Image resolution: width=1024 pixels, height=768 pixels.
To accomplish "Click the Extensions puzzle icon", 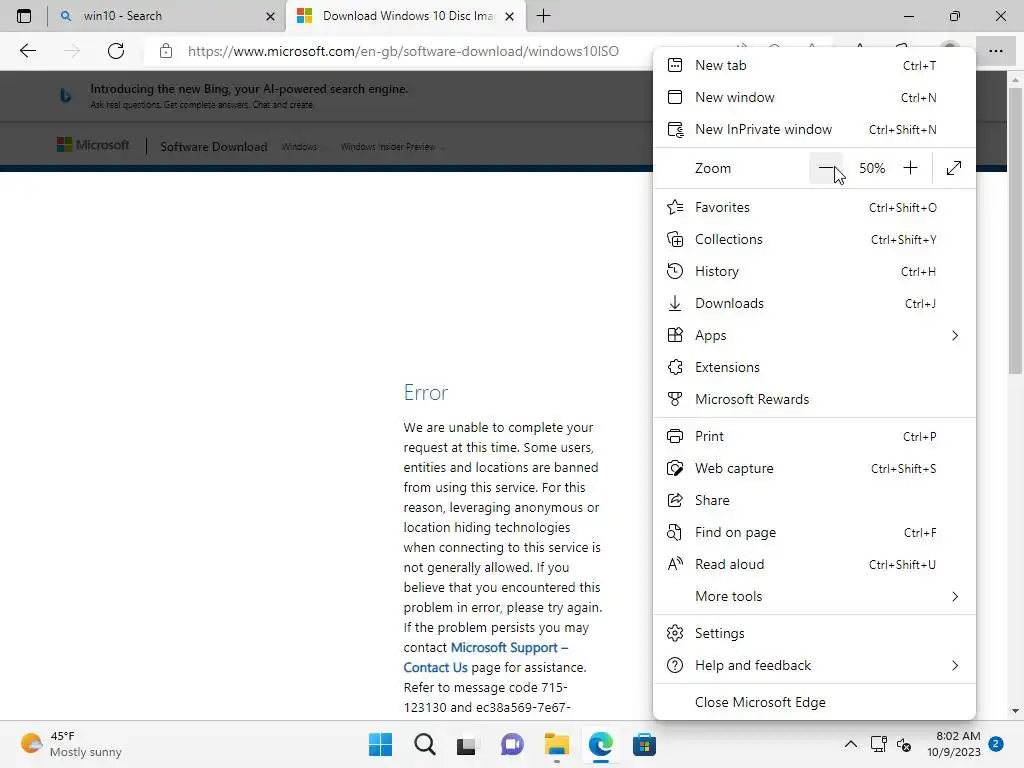I will click(675, 367).
